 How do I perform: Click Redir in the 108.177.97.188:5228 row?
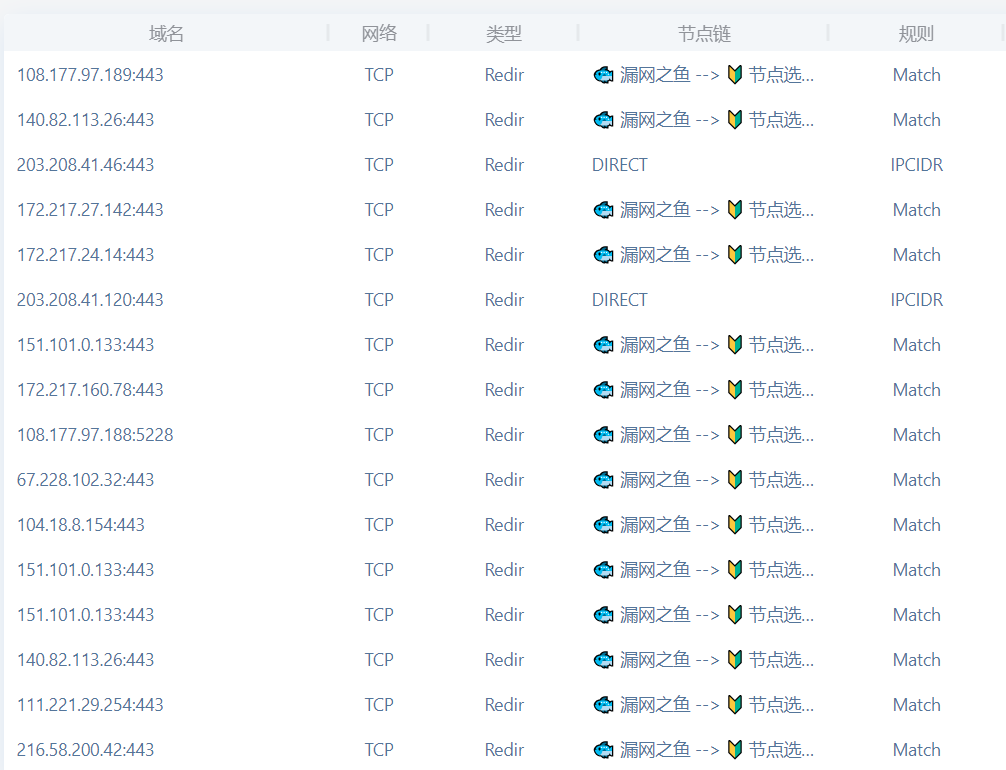504,435
